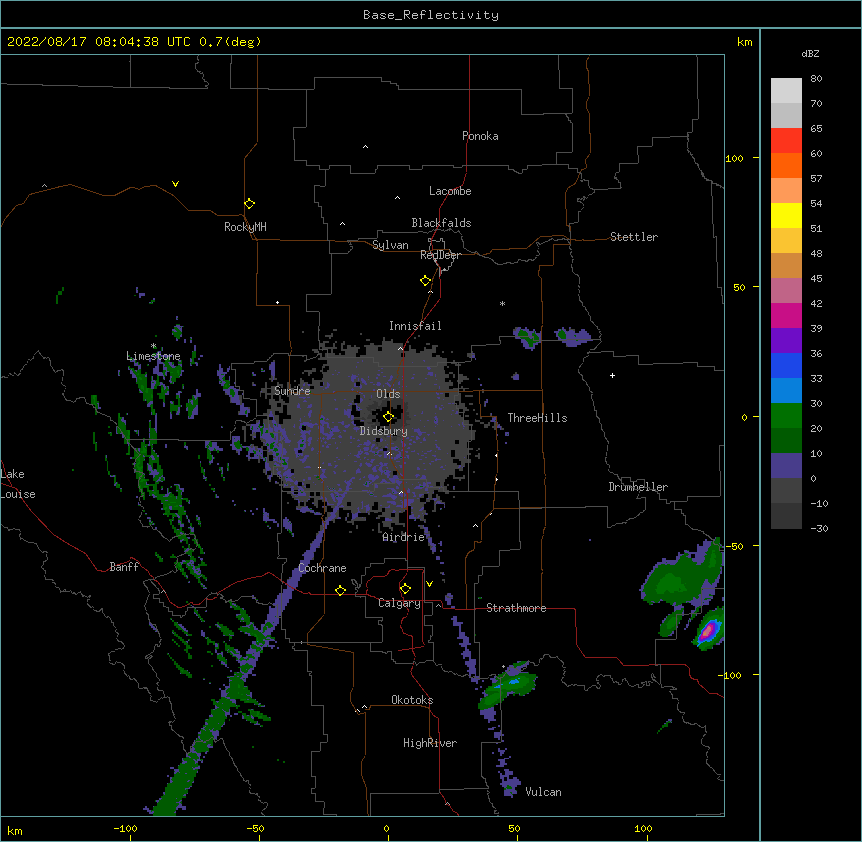Click the Vulcan label
Viewport: 862px width, 842px height.
coord(543,792)
